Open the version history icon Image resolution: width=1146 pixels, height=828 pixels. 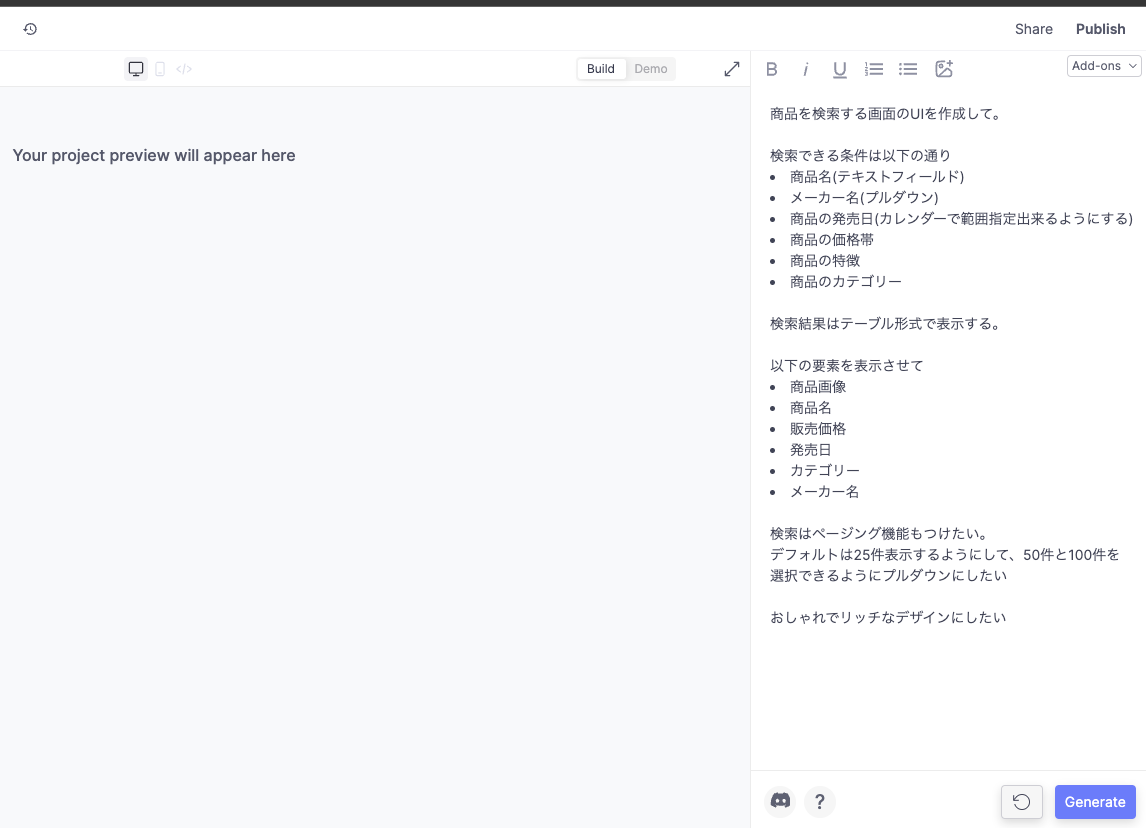[x=30, y=29]
